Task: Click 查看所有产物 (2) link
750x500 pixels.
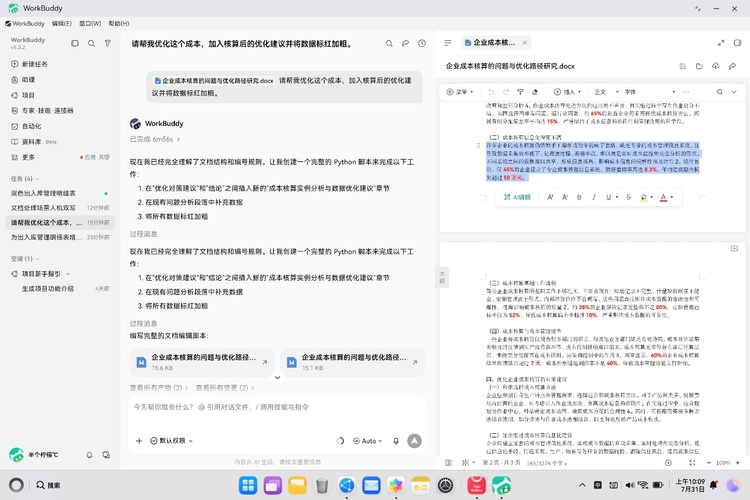Action: point(159,388)
